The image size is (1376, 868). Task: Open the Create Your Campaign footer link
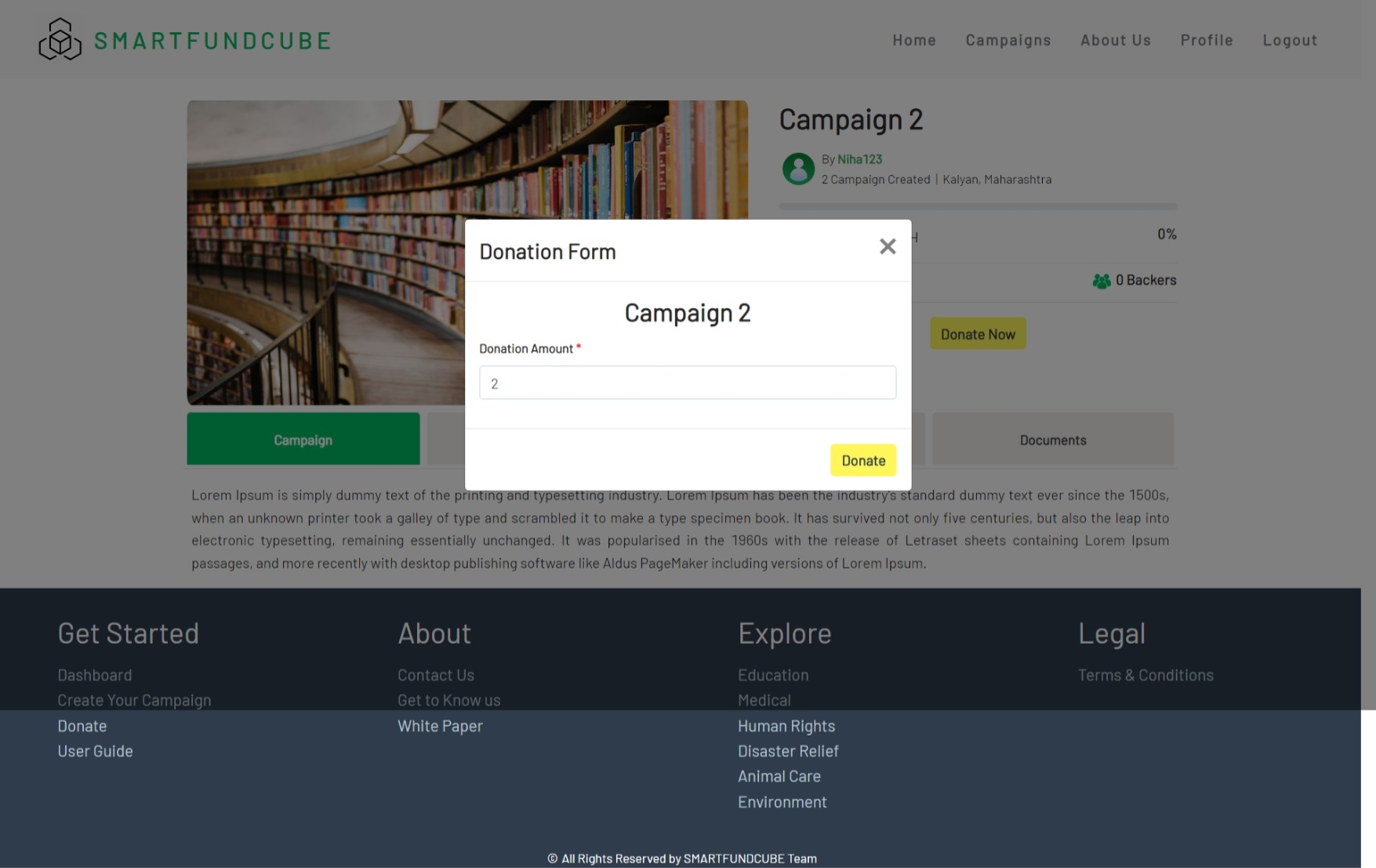(x=134, y=699)
